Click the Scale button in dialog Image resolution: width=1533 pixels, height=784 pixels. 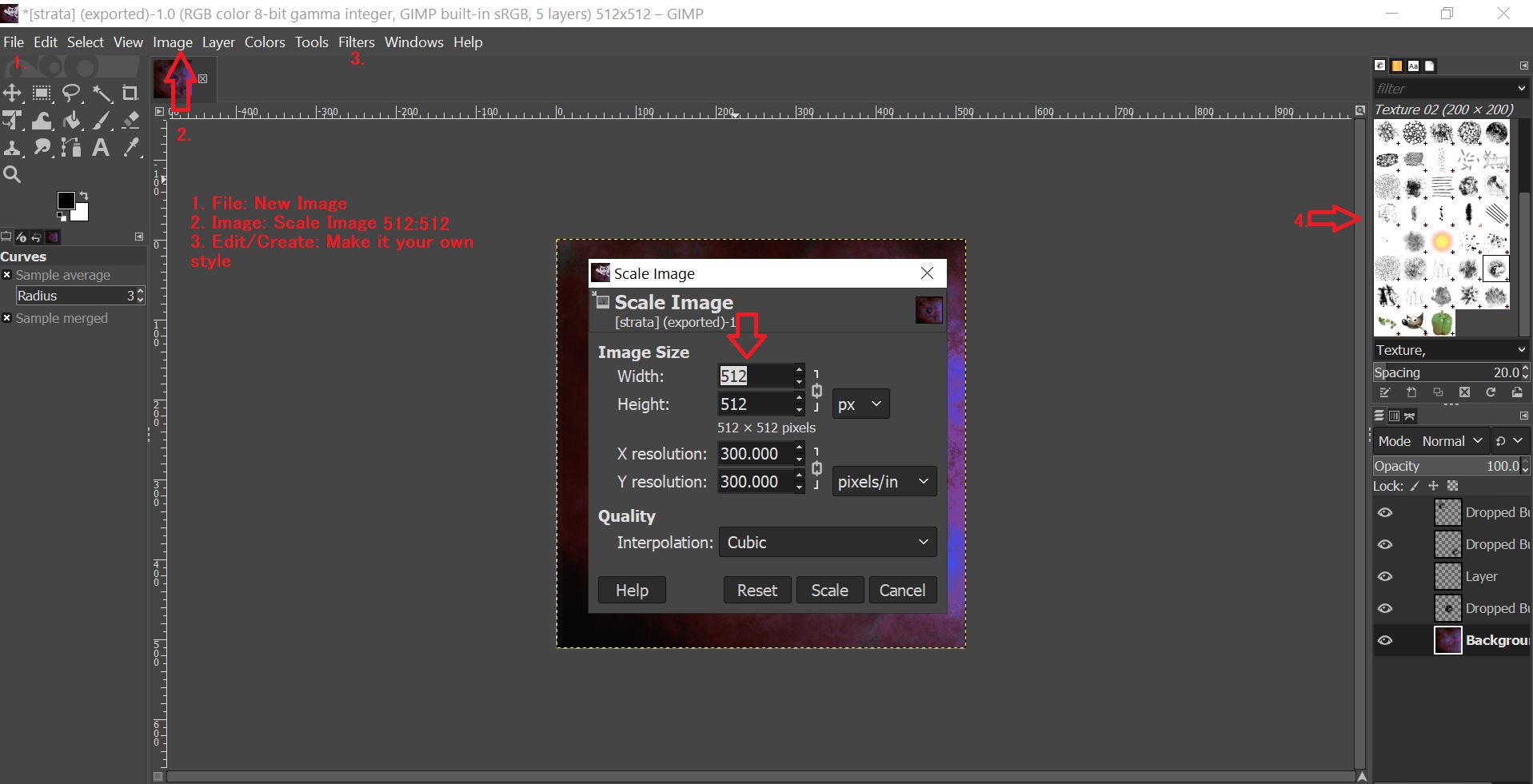pos(829,591)
